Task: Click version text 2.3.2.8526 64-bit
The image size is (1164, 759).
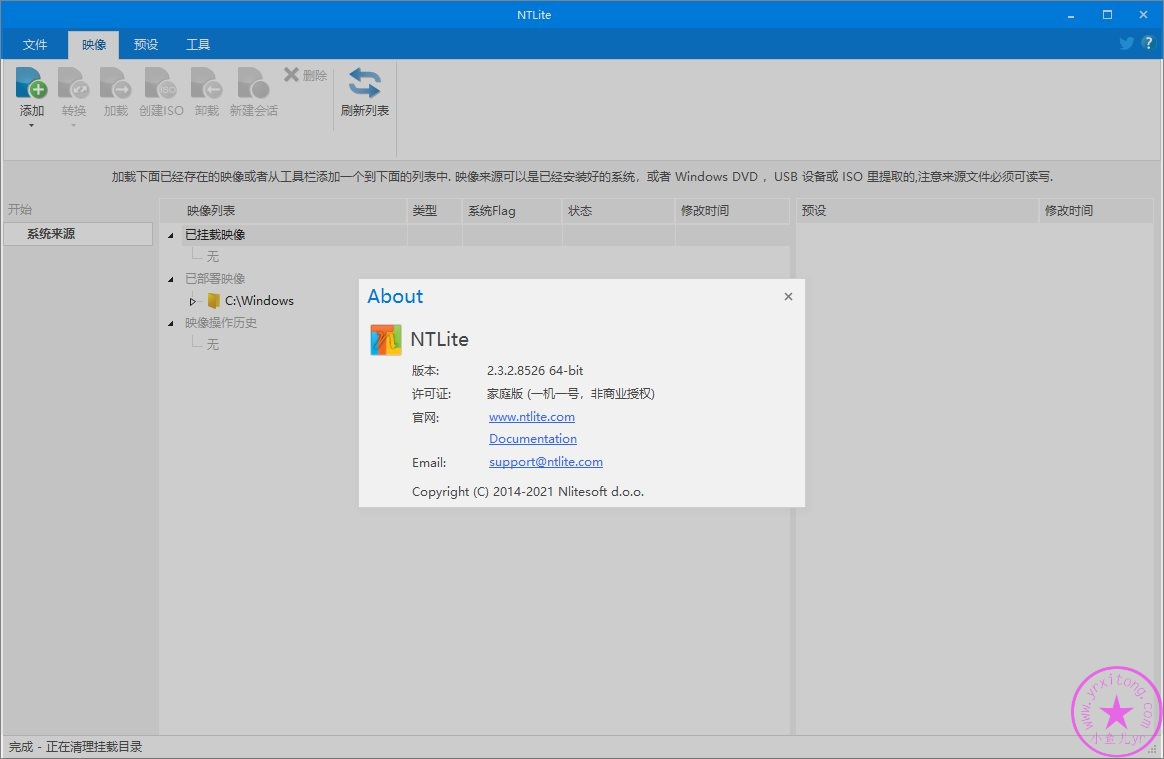Action: coord(534,371)
